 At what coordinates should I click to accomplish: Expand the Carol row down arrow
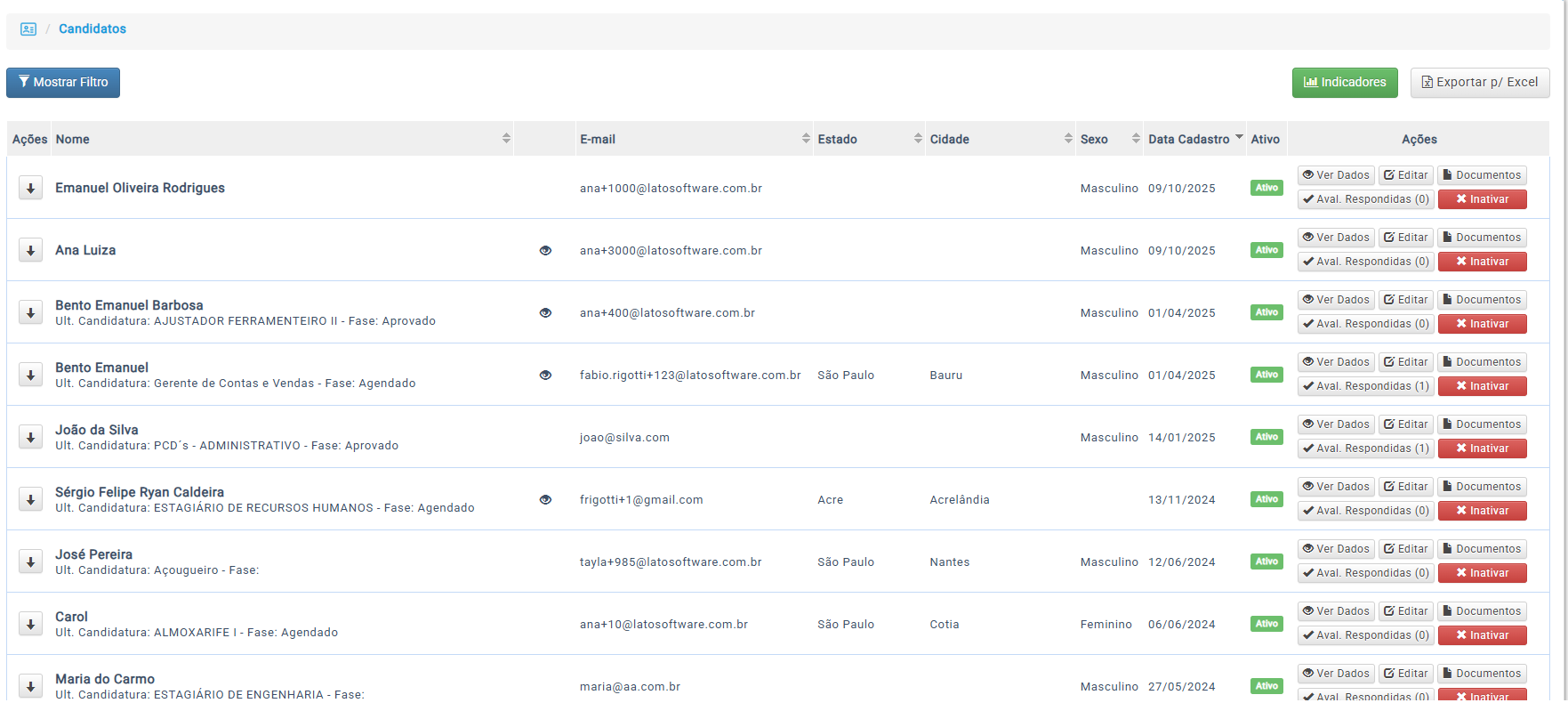(30, 624)
